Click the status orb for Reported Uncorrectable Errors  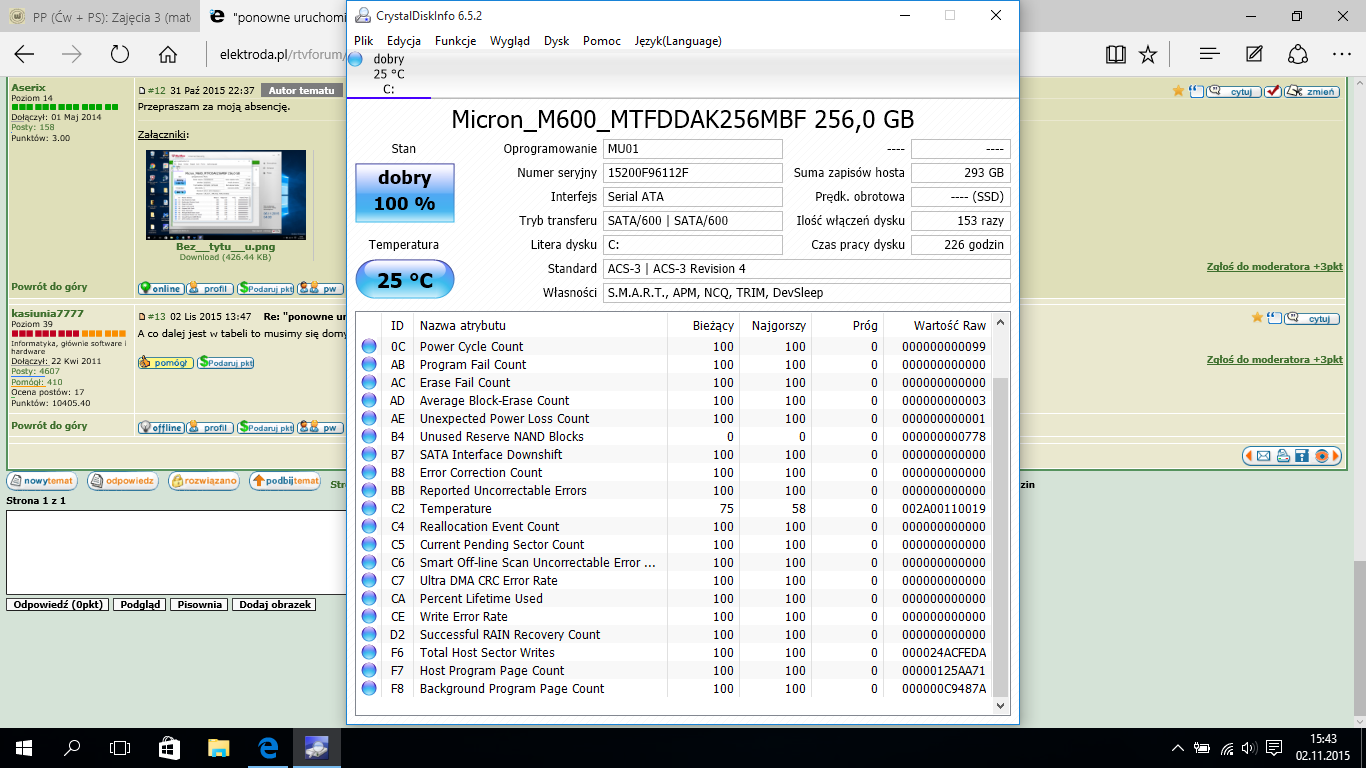coord(369,490)
